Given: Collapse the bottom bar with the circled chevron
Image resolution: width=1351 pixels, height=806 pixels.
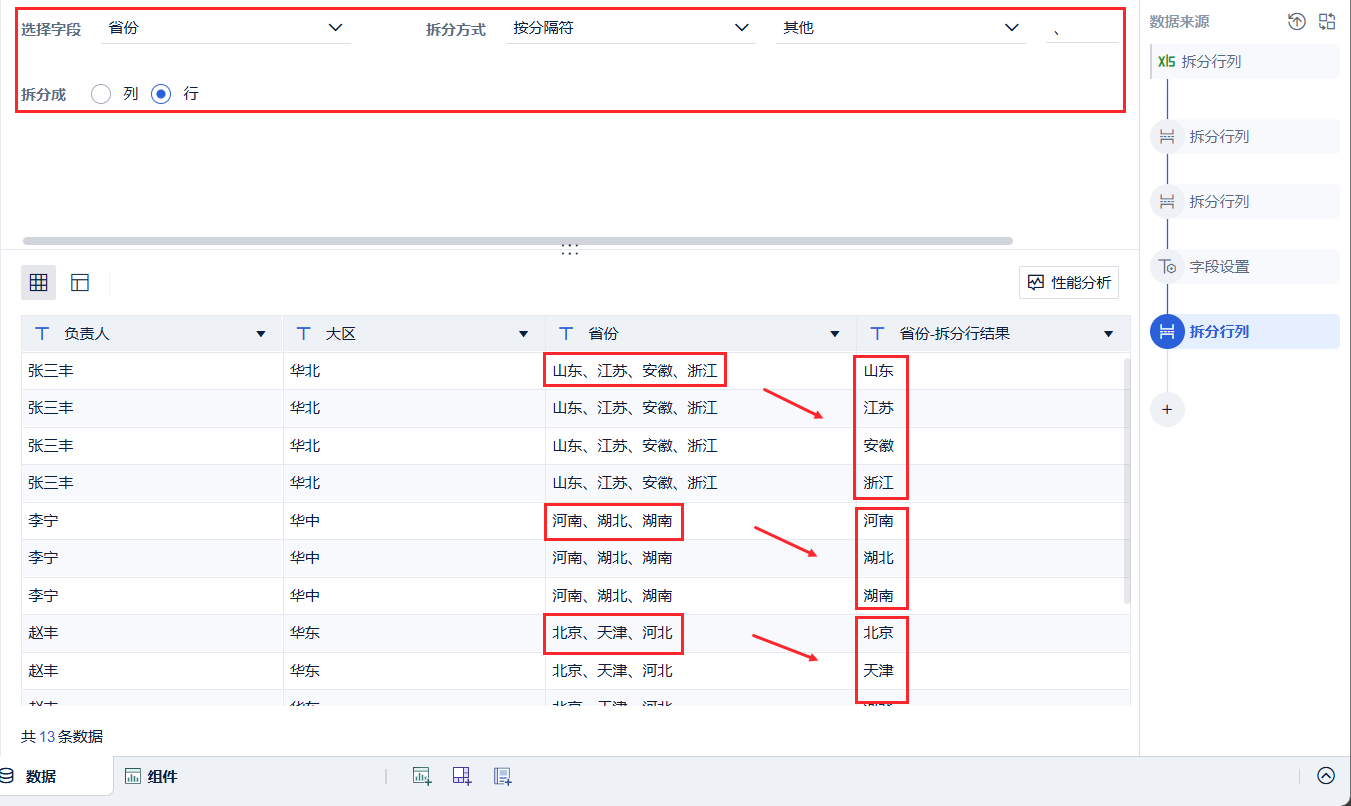Looking at the screenshot, I should click(1326, 776).
